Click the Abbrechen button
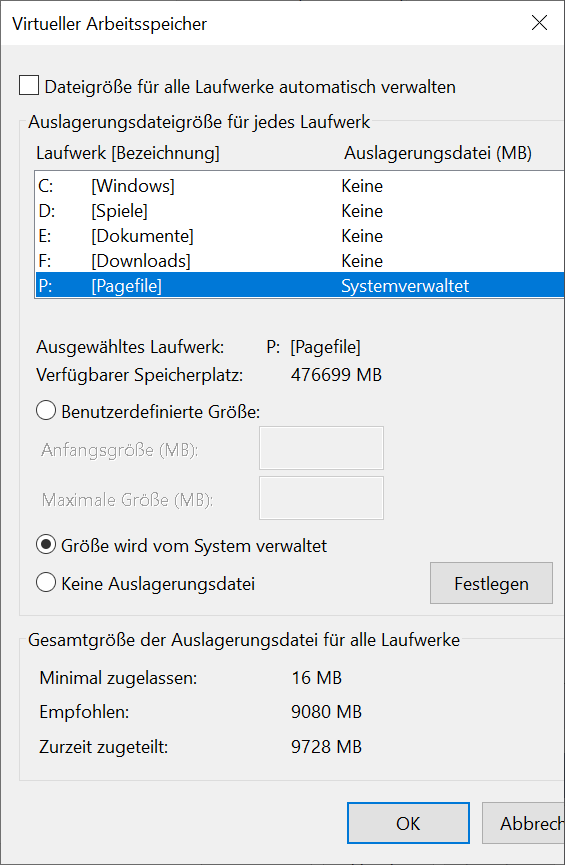This screenshot has width=565, height=865. pos(524,823)
